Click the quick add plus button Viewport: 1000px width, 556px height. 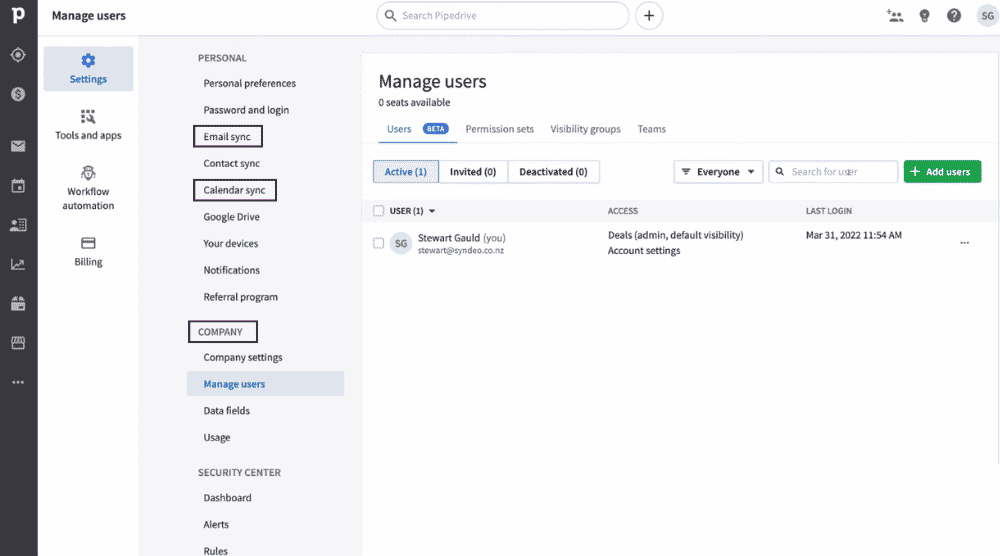click(x=649, y=15)
